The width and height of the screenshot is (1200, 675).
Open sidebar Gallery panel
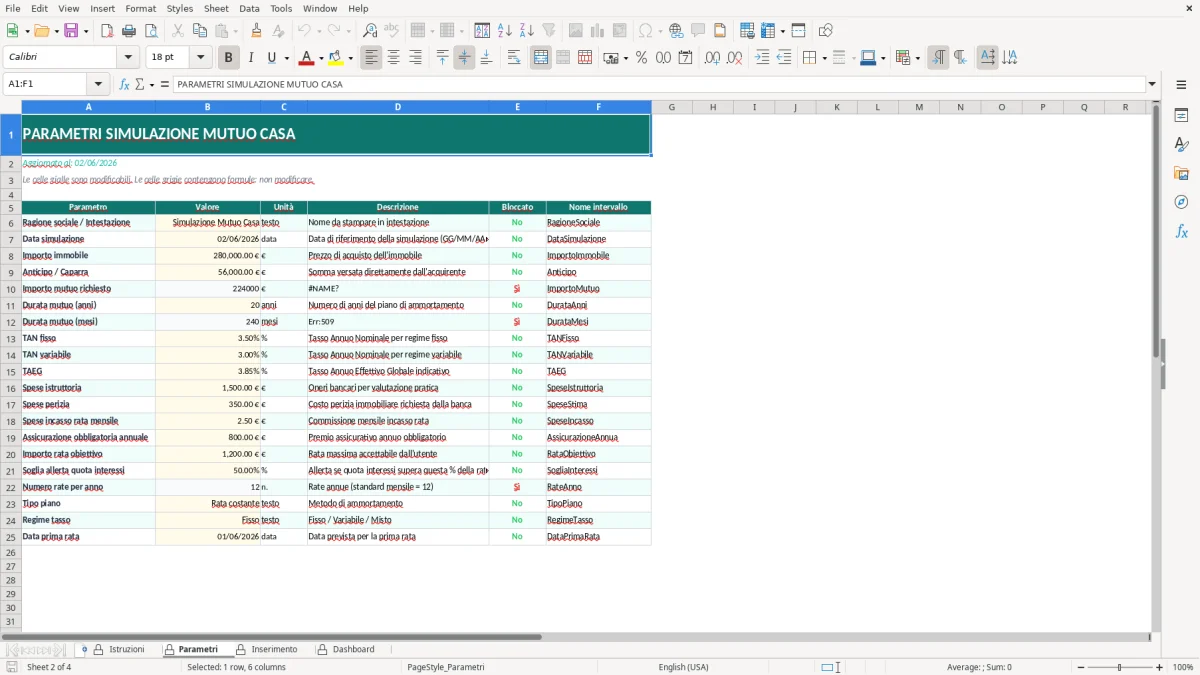[1181, 173]
